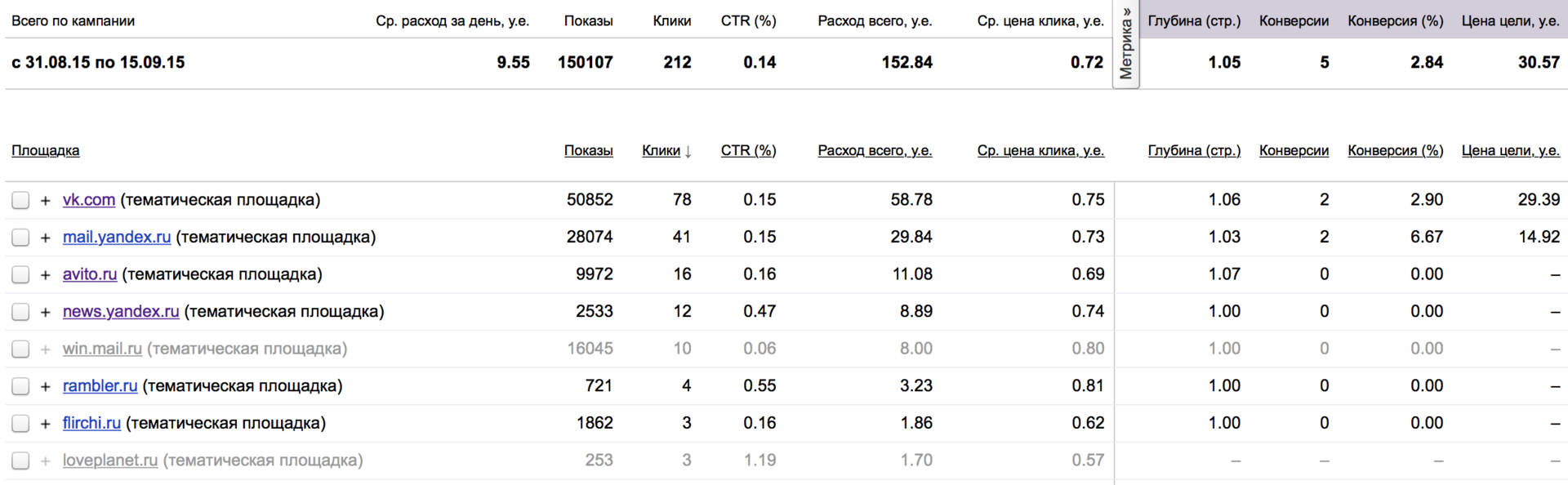
Task: Tick the news.yandex.ru checkbox
Action: pyautogui.click(x=20, y=312)
